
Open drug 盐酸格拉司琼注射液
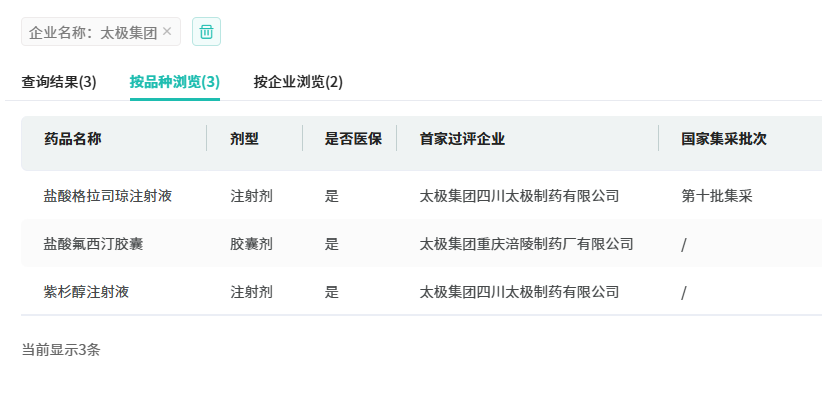tap(108, 196)
